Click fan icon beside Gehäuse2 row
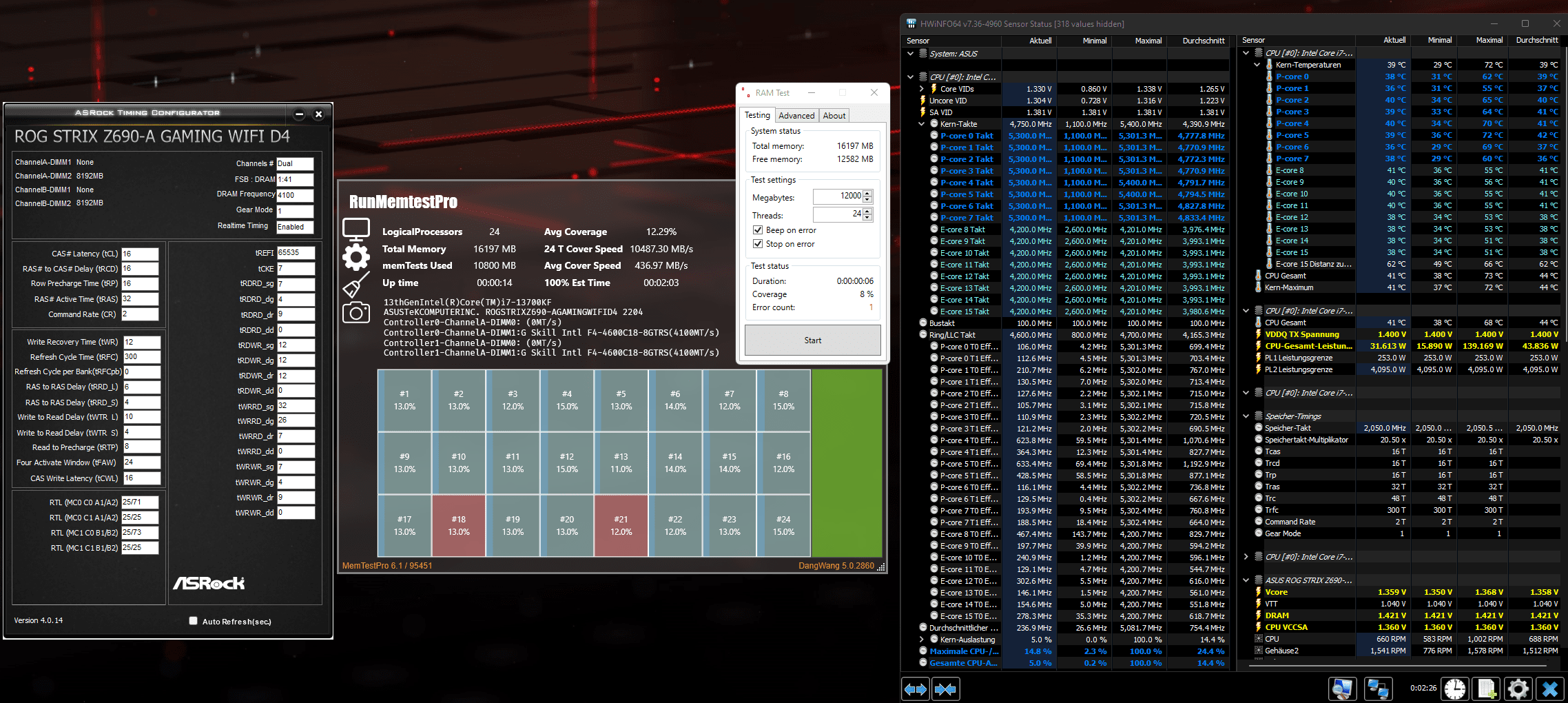The image size is (1568, 703). [x=1259, y=650]
